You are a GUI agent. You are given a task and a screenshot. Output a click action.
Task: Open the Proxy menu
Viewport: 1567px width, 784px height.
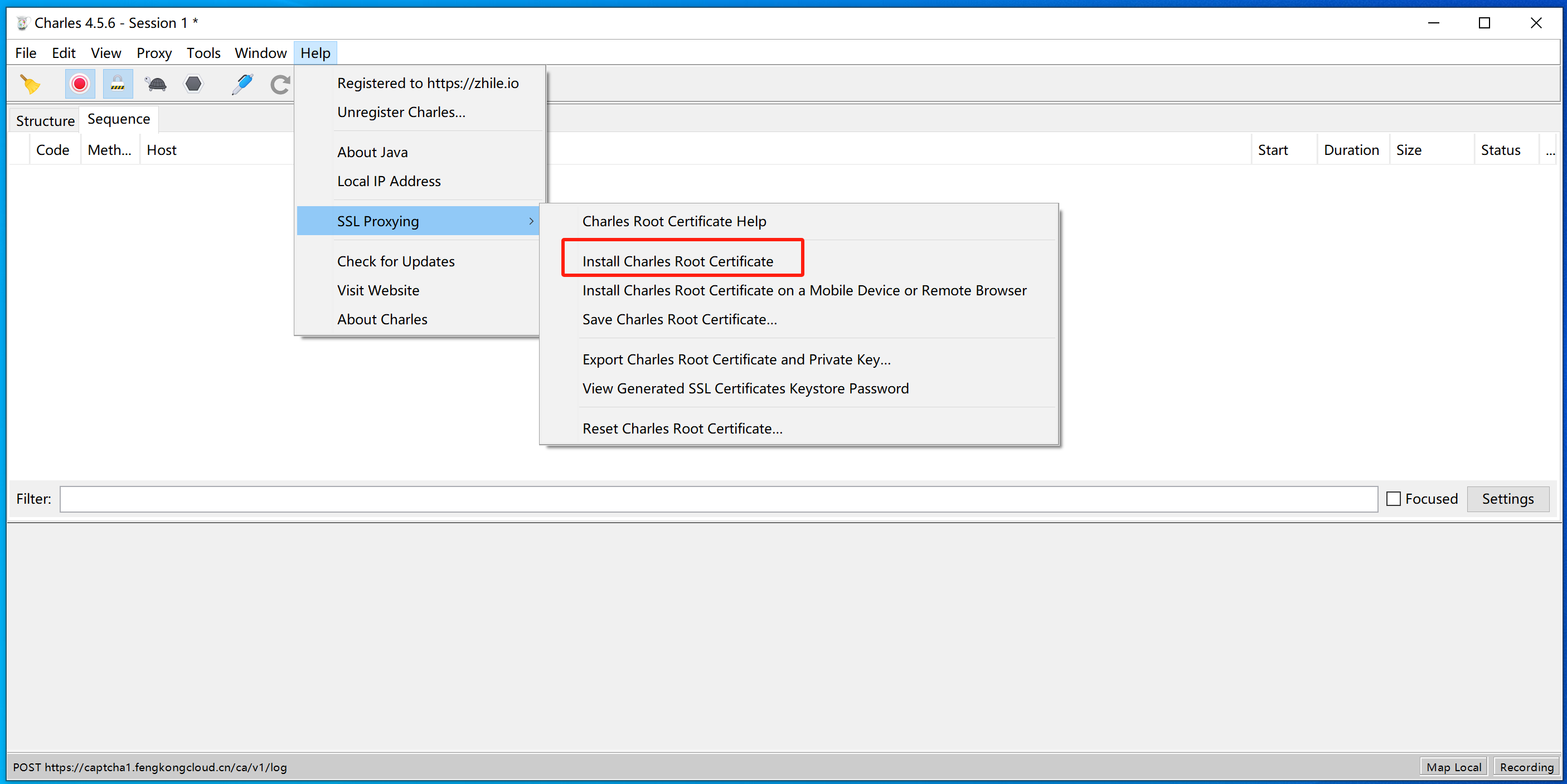(x=154, y=53)
